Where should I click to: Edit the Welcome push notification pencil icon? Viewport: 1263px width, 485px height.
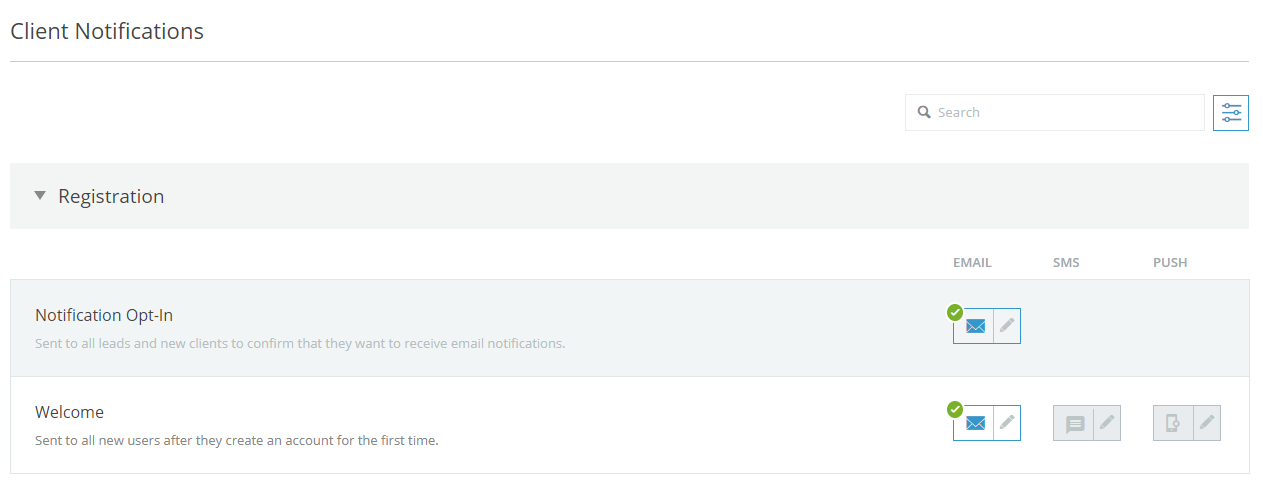(1207, 423)
